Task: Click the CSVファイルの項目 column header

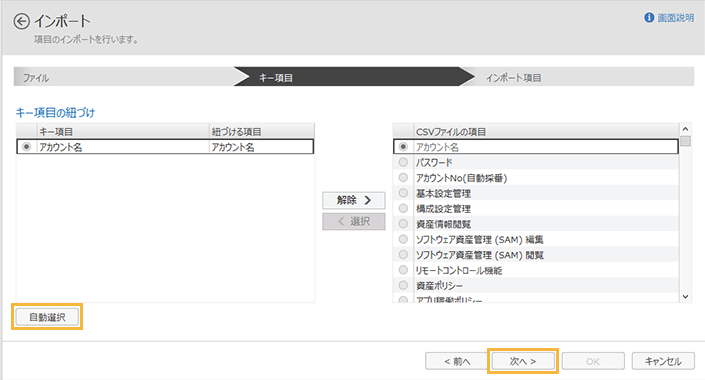Action: [546, 131]
